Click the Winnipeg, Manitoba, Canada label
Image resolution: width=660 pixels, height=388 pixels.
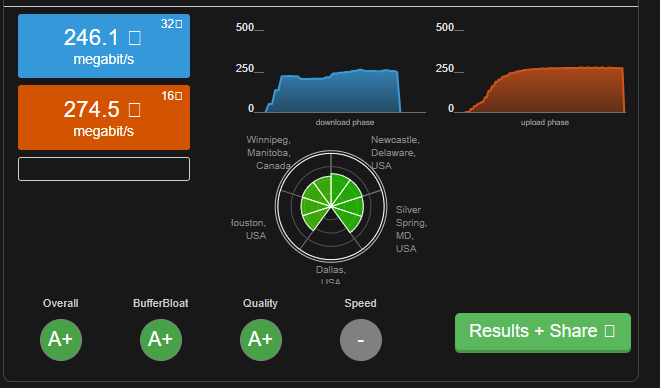pos(269,152)
